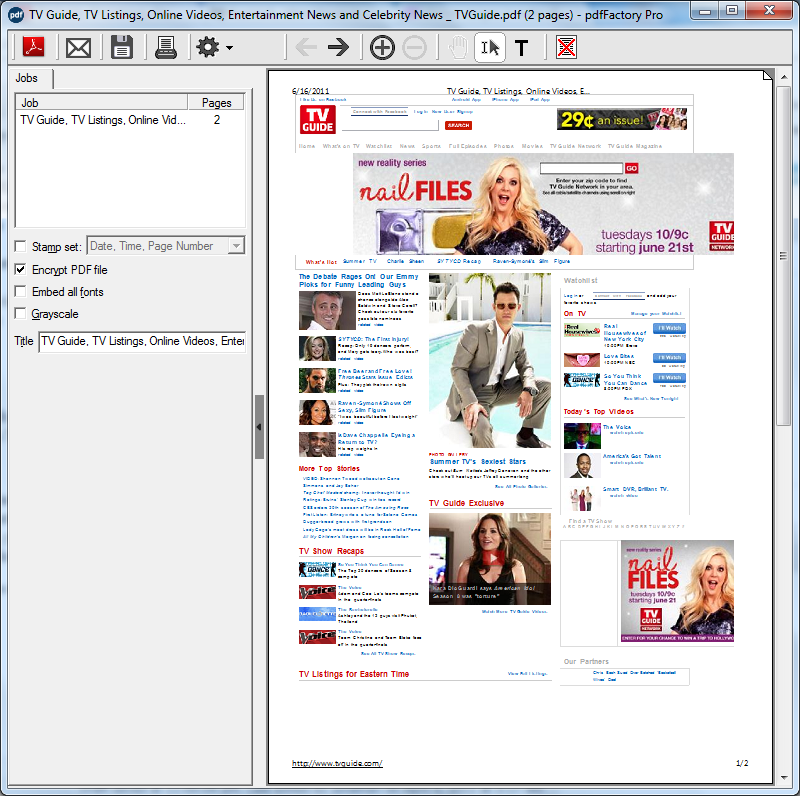Click the preview scrollbar up arrow

tap(784, 77)
